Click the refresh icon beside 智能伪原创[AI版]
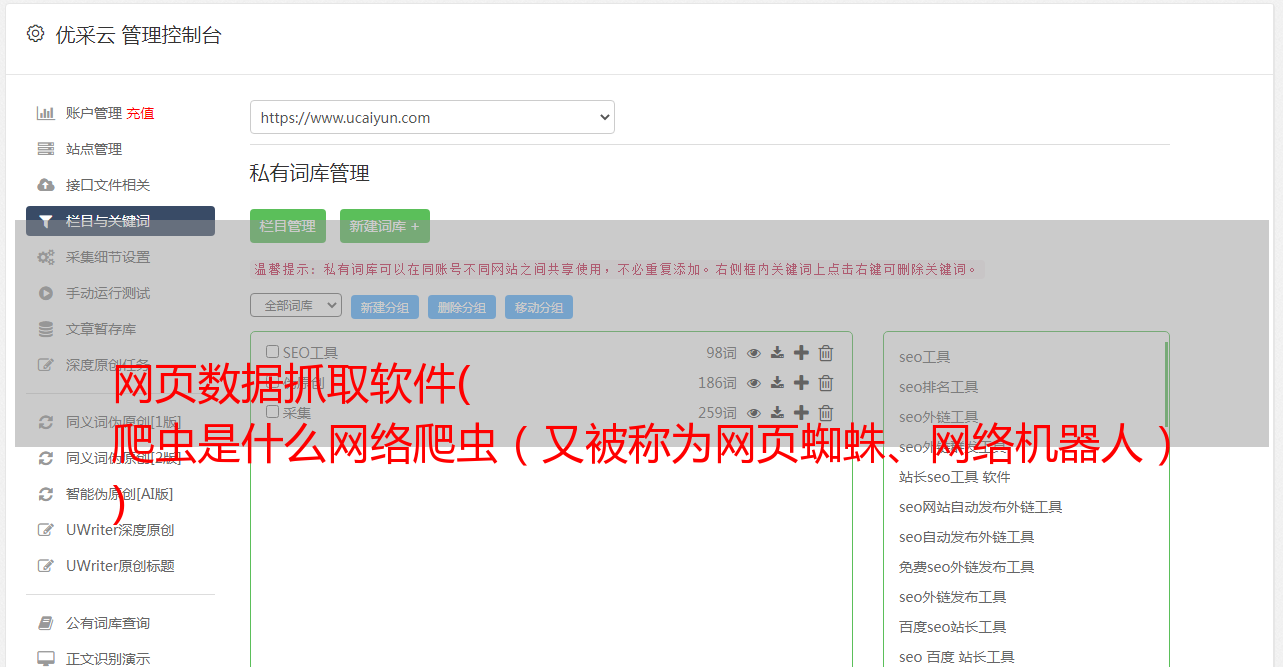The image size is (1283, 667). click(x=45, y=494)
